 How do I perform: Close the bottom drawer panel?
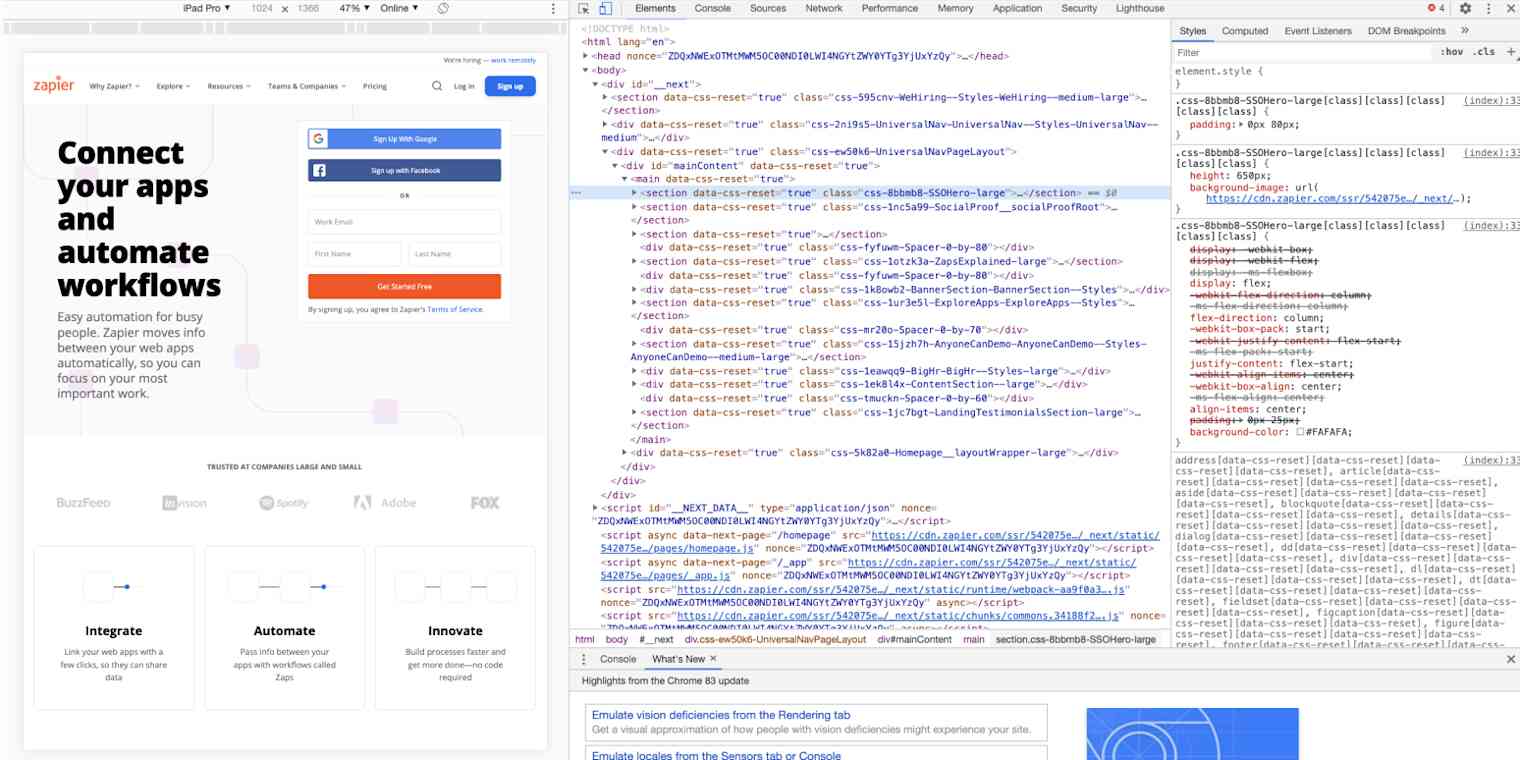(1510, 659)
